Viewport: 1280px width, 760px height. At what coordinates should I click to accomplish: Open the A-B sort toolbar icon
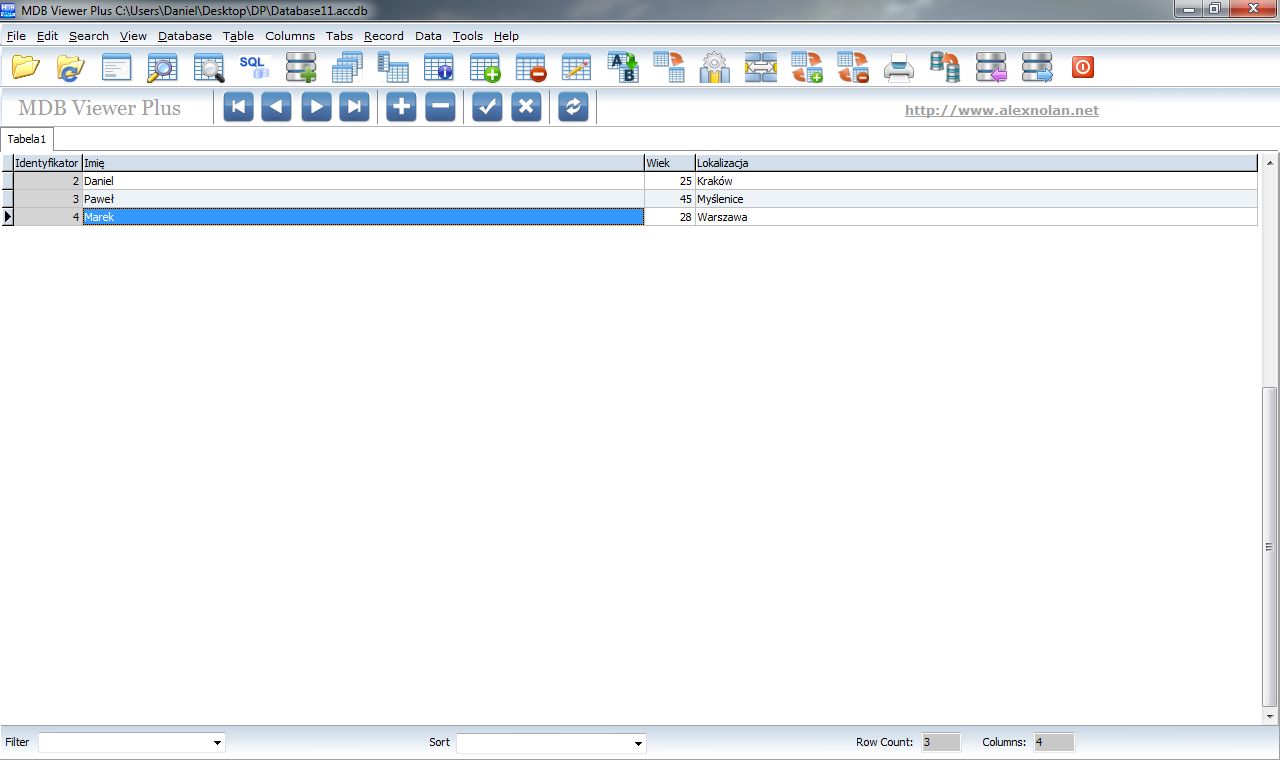click(x=623, y=67)
